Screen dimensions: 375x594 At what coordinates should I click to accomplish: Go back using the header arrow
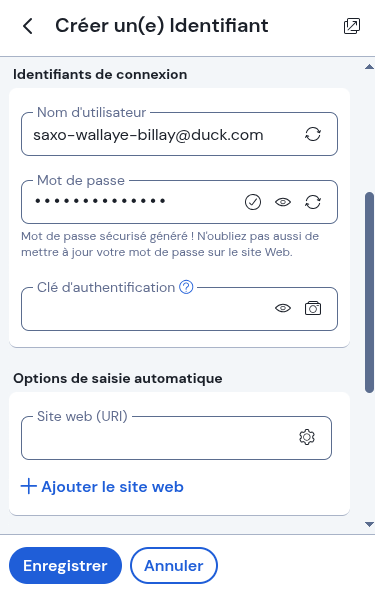pos(28,26)
